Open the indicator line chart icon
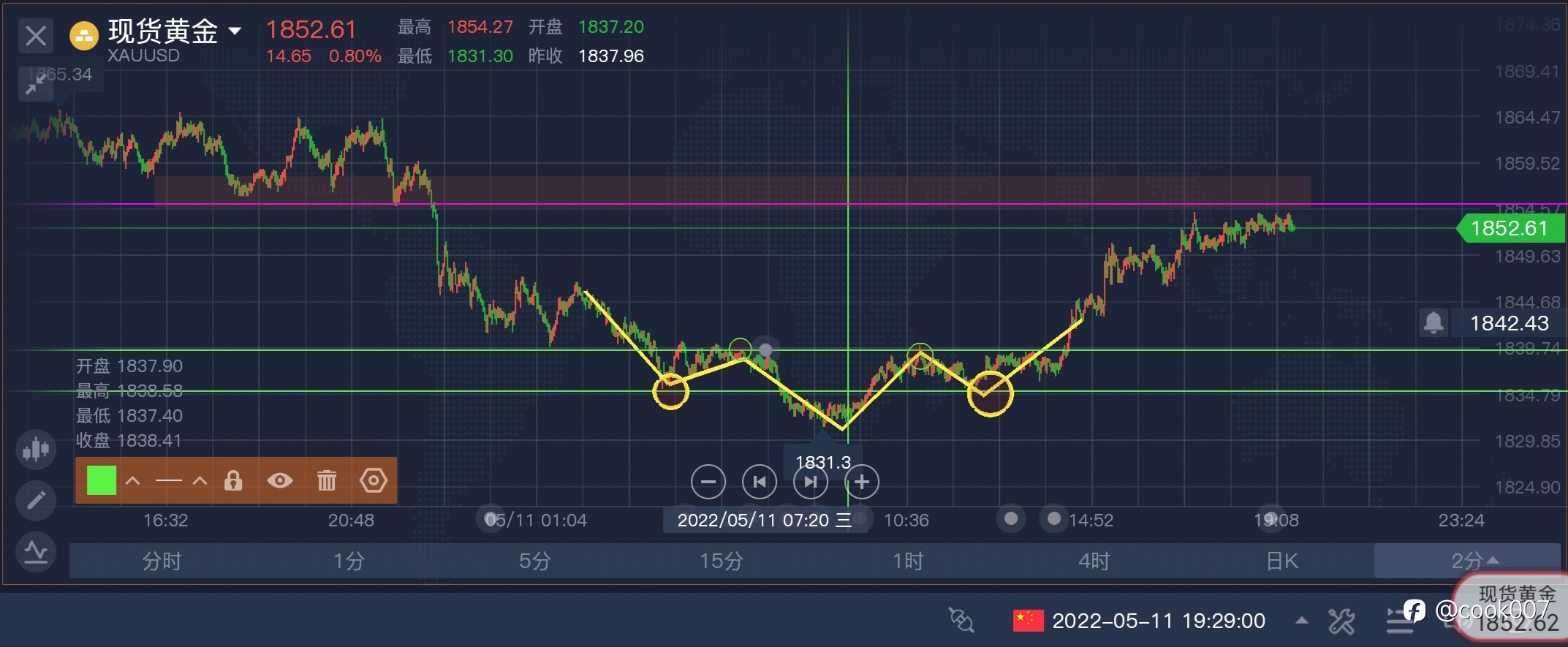Screen dimensions: 1568x647 click(x=36, y=553)
